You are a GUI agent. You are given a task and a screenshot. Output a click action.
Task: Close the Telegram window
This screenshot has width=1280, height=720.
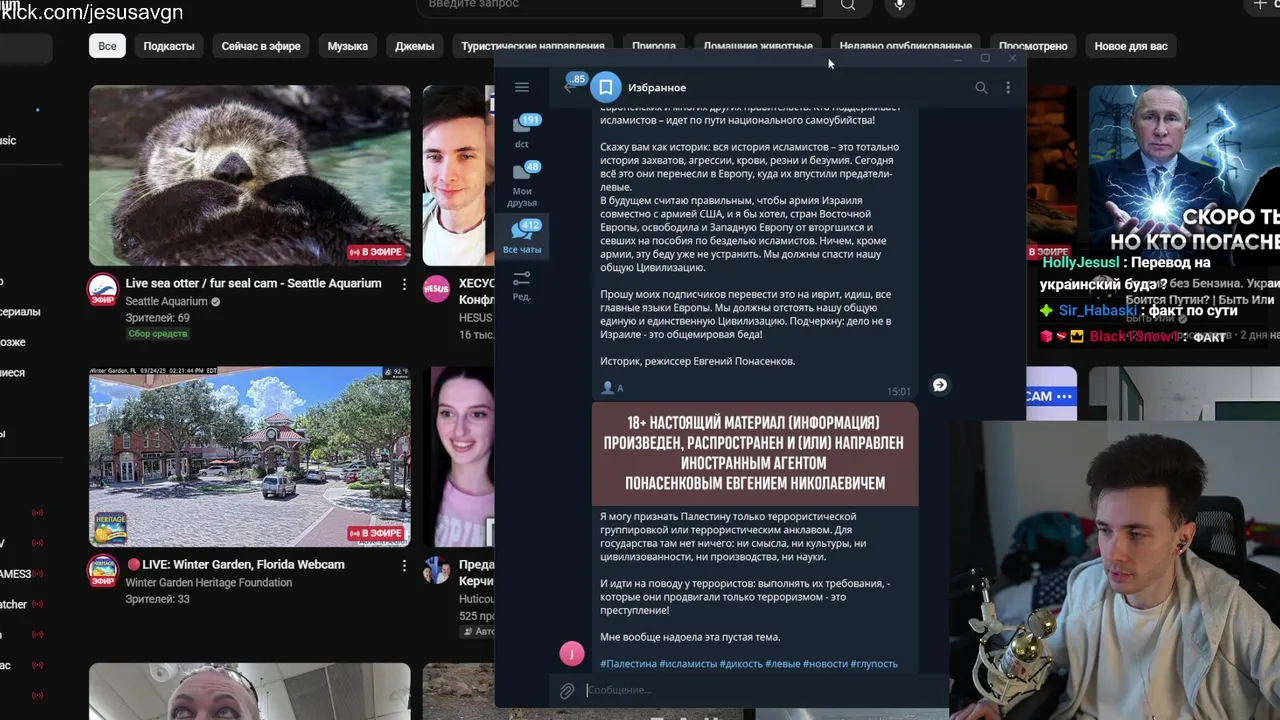(x=1012, y=58)
